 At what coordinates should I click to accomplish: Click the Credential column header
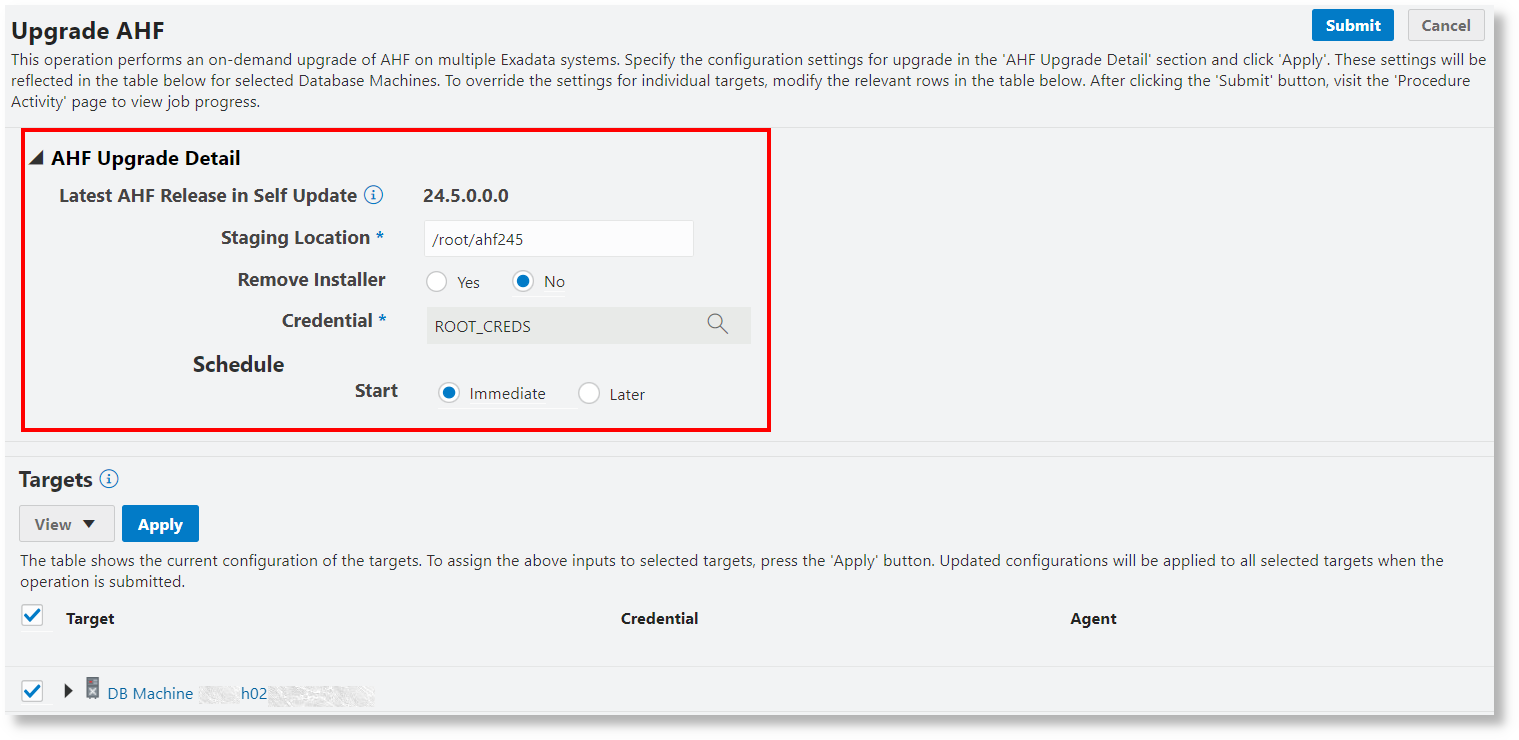(659, 619)
